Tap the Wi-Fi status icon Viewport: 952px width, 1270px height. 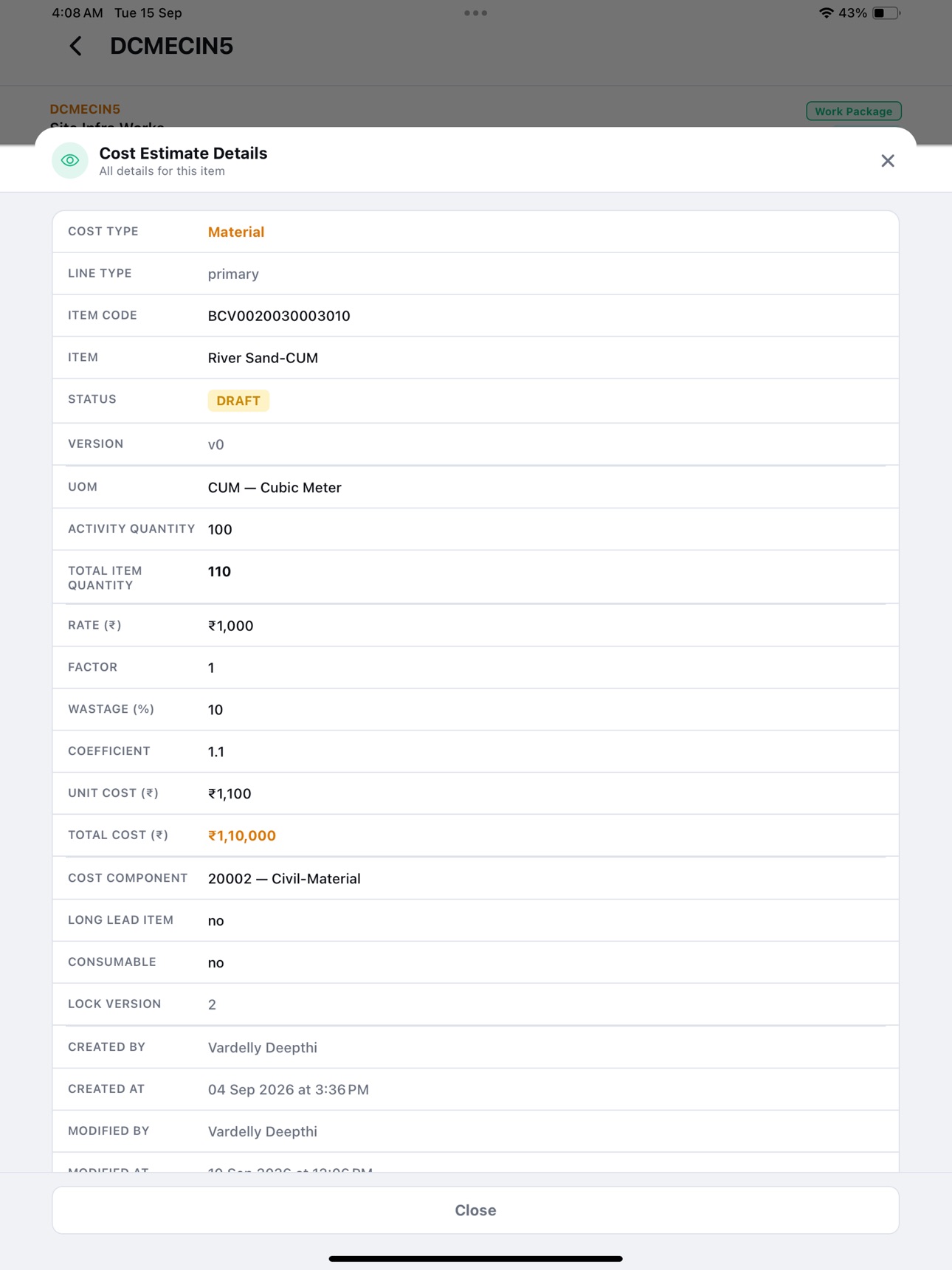click(826, 13)
